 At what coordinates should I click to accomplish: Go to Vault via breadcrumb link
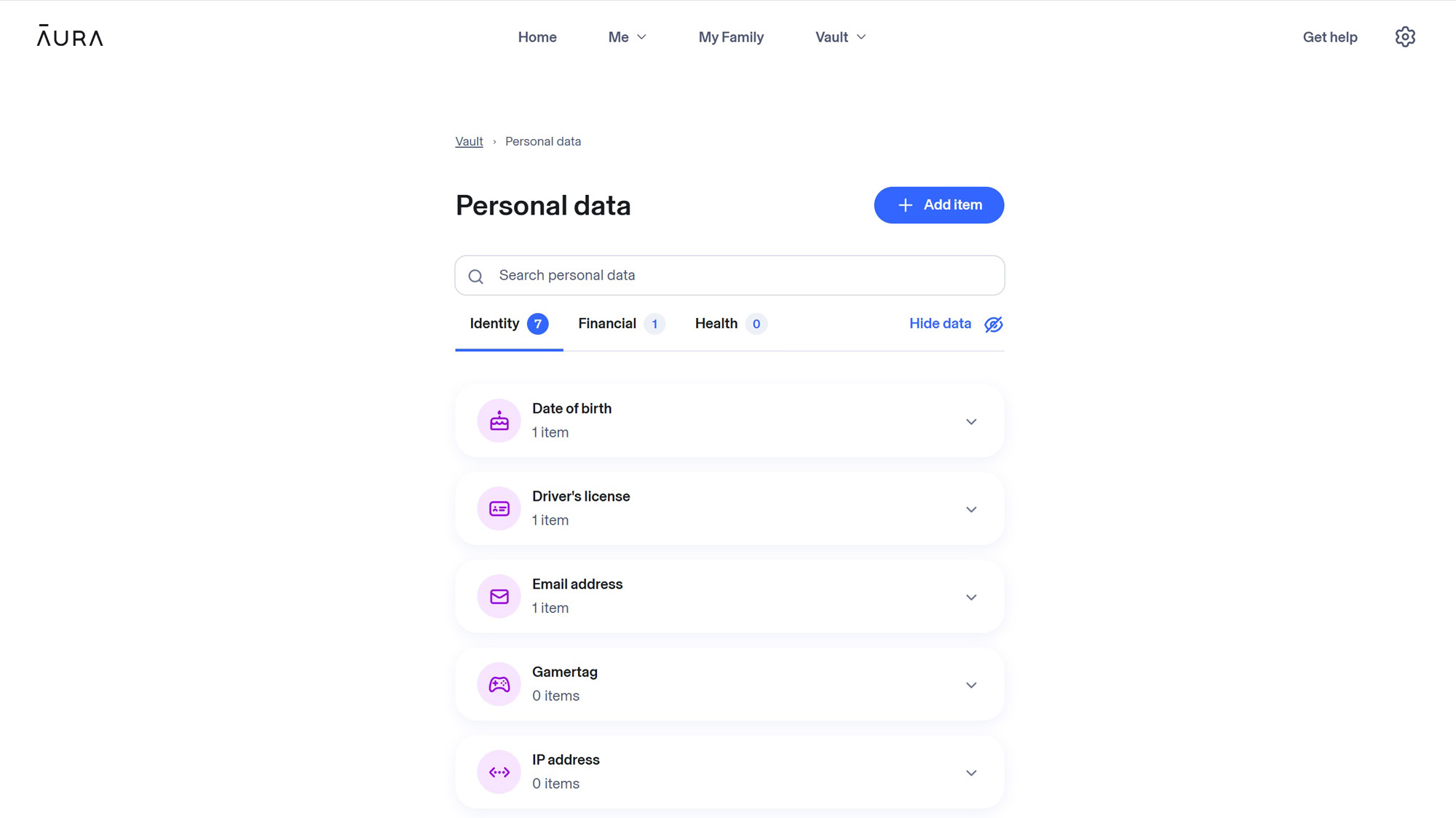(x=469, y=141)
